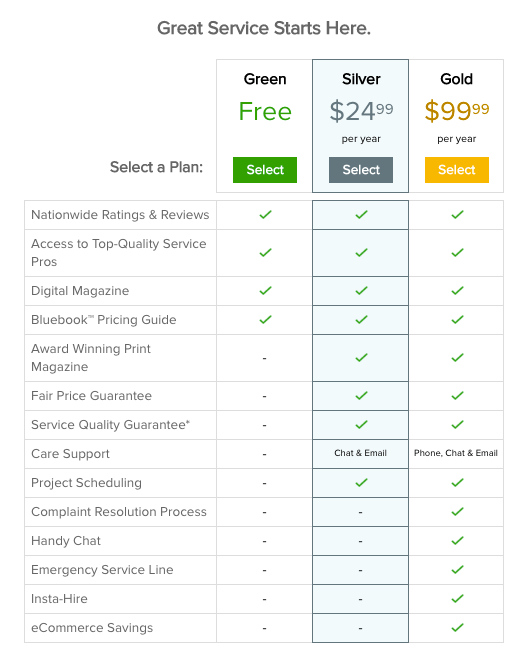Click Silver's Chat & Email care support cell
The height and width of the screenshot is (652, 526).
pyautogui.click(x=361, y=453)
